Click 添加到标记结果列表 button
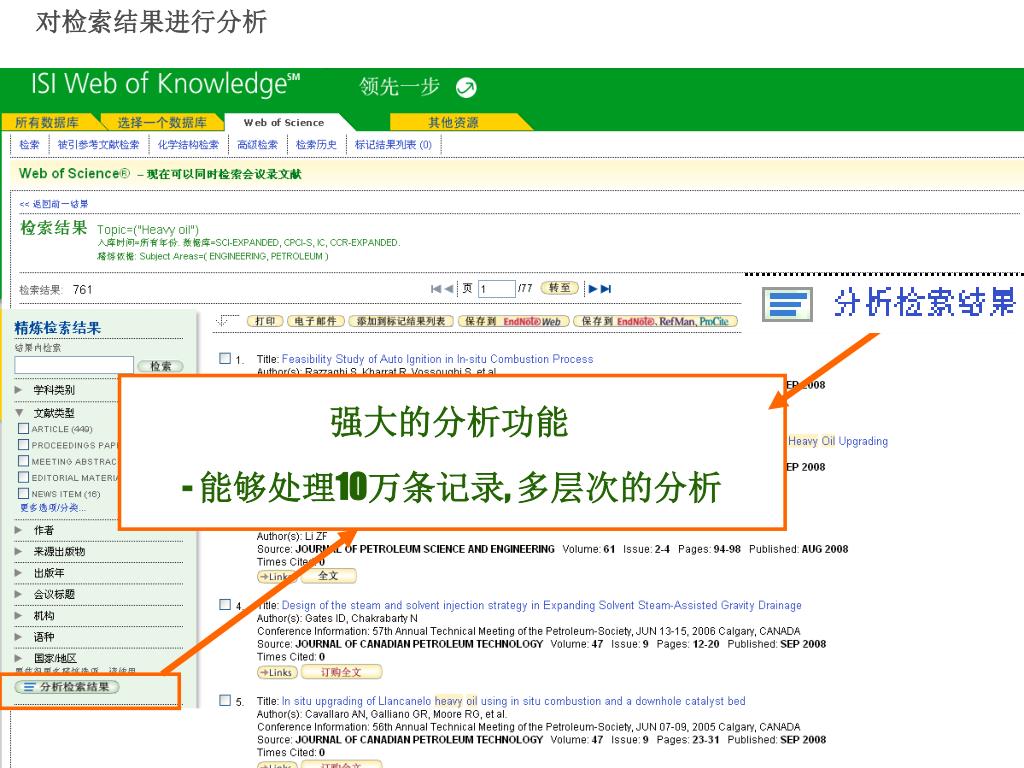This screenshot has width=1024, height=768. [401, 321]
